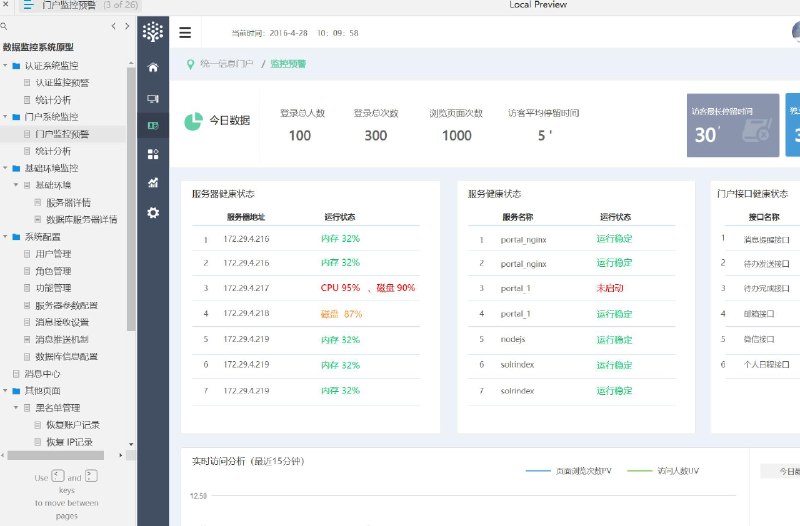Click the green location pin breadcrumb icon
The height and width of the screenshot is (526, 800).
[190, 64]
